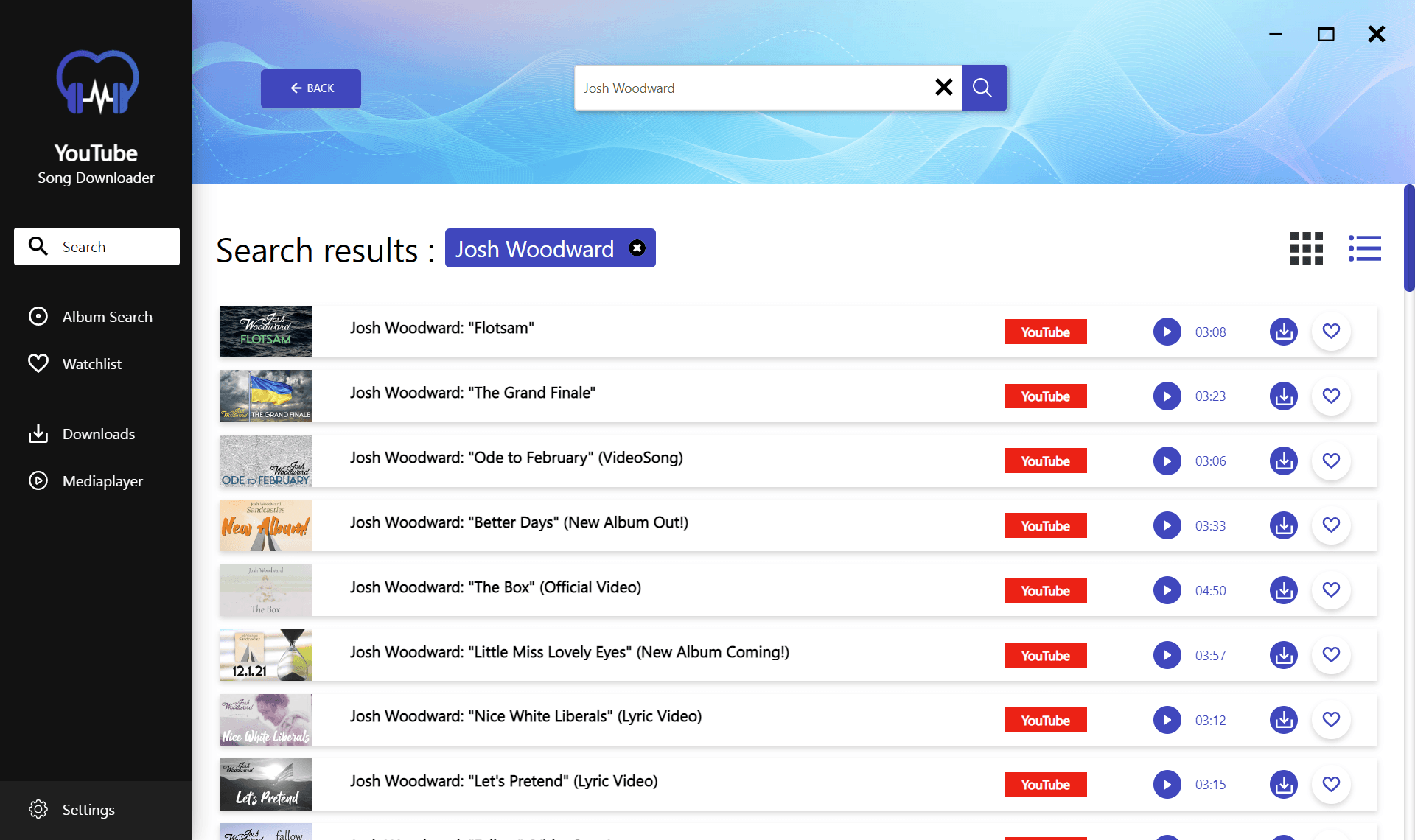The image size is (1415, 840).
Task: Click YouTube badge on "Nice White Liberals" row
Action: click(1045, 720)
